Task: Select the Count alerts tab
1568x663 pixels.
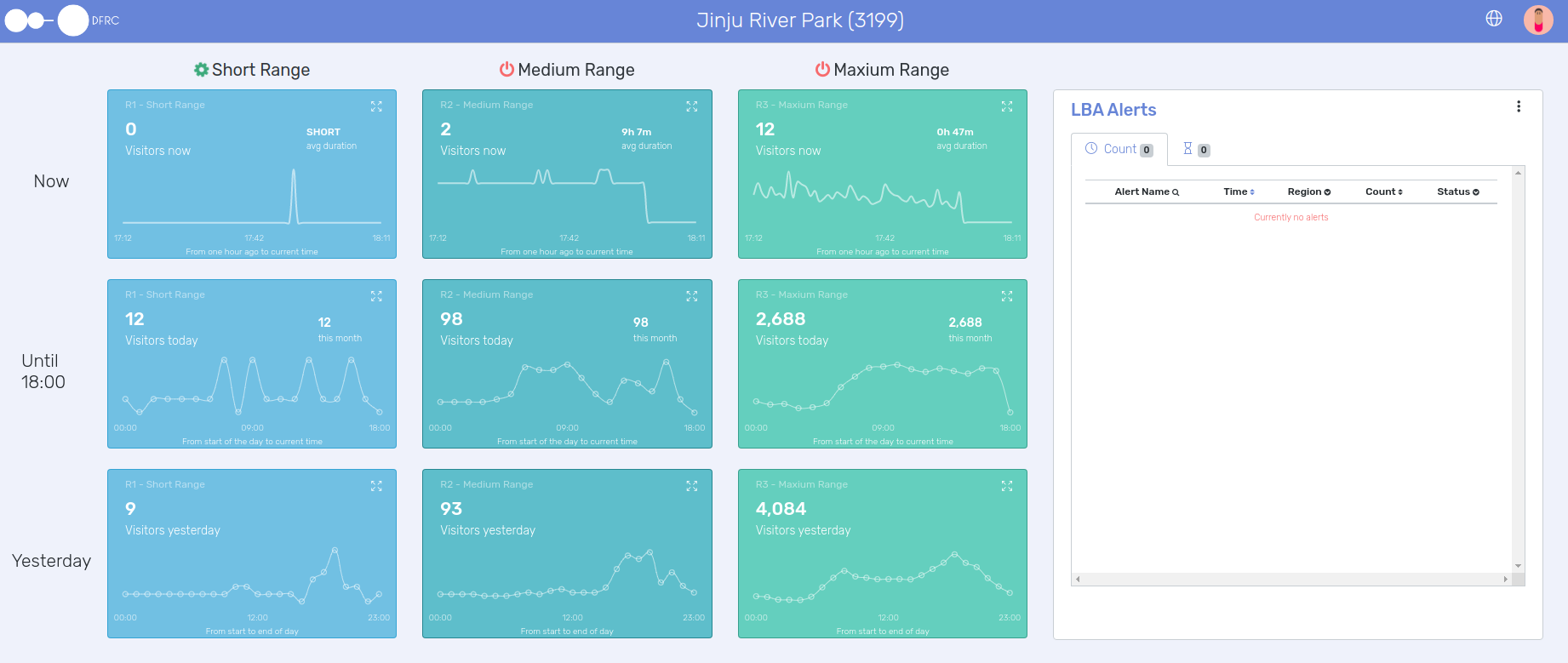Action: coord(1119,149)
